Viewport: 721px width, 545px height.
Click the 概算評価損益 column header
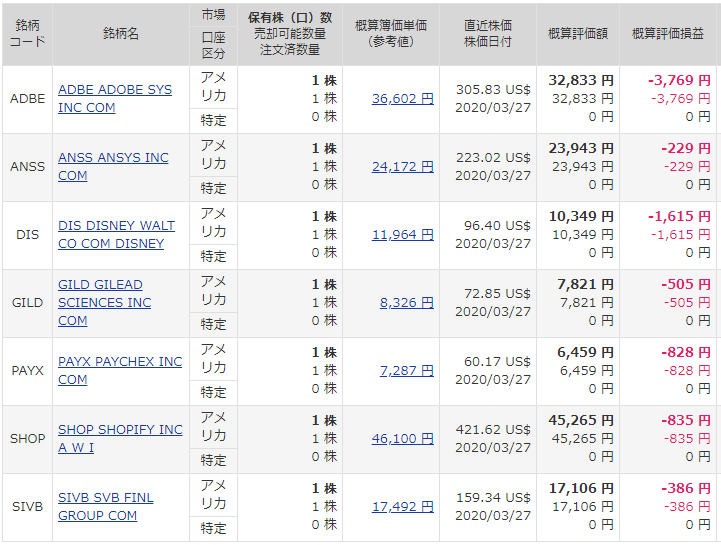click(x=668, y=33)
